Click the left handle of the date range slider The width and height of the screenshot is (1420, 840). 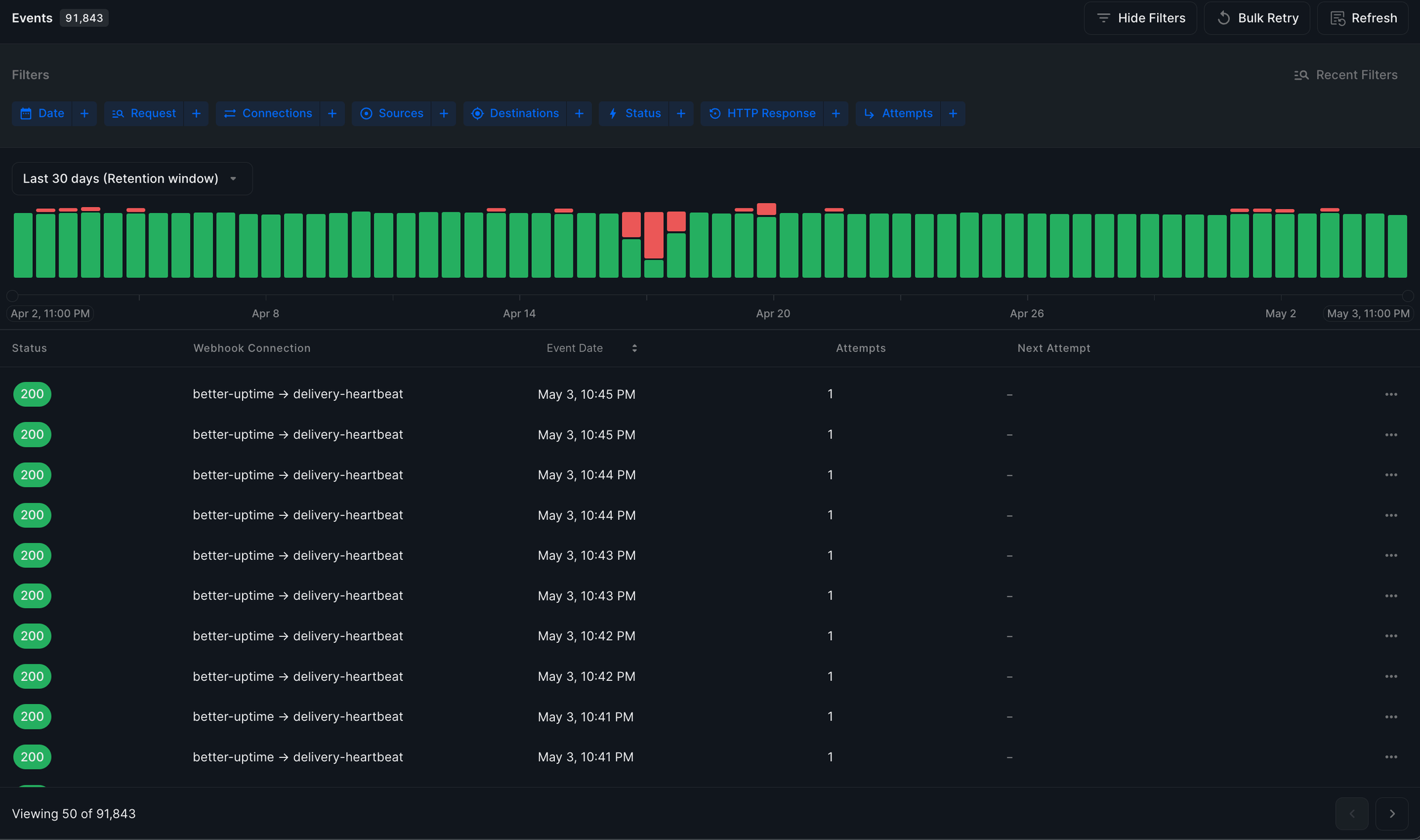[12, 296]
